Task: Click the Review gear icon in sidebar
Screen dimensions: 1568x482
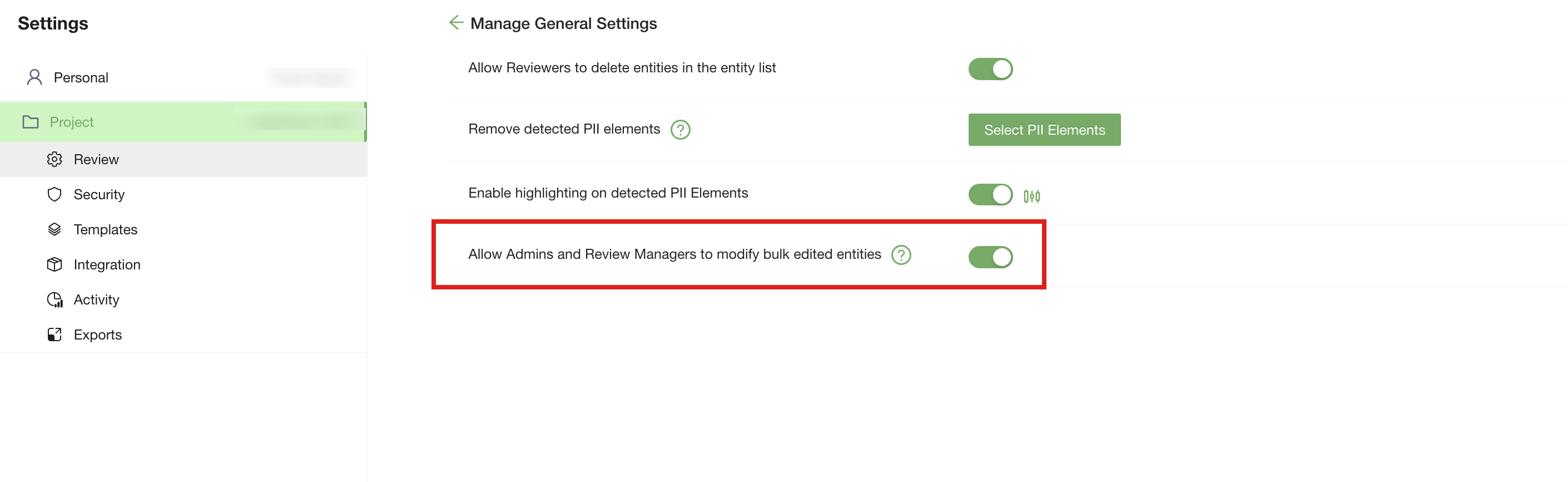Action: (55, 160)
